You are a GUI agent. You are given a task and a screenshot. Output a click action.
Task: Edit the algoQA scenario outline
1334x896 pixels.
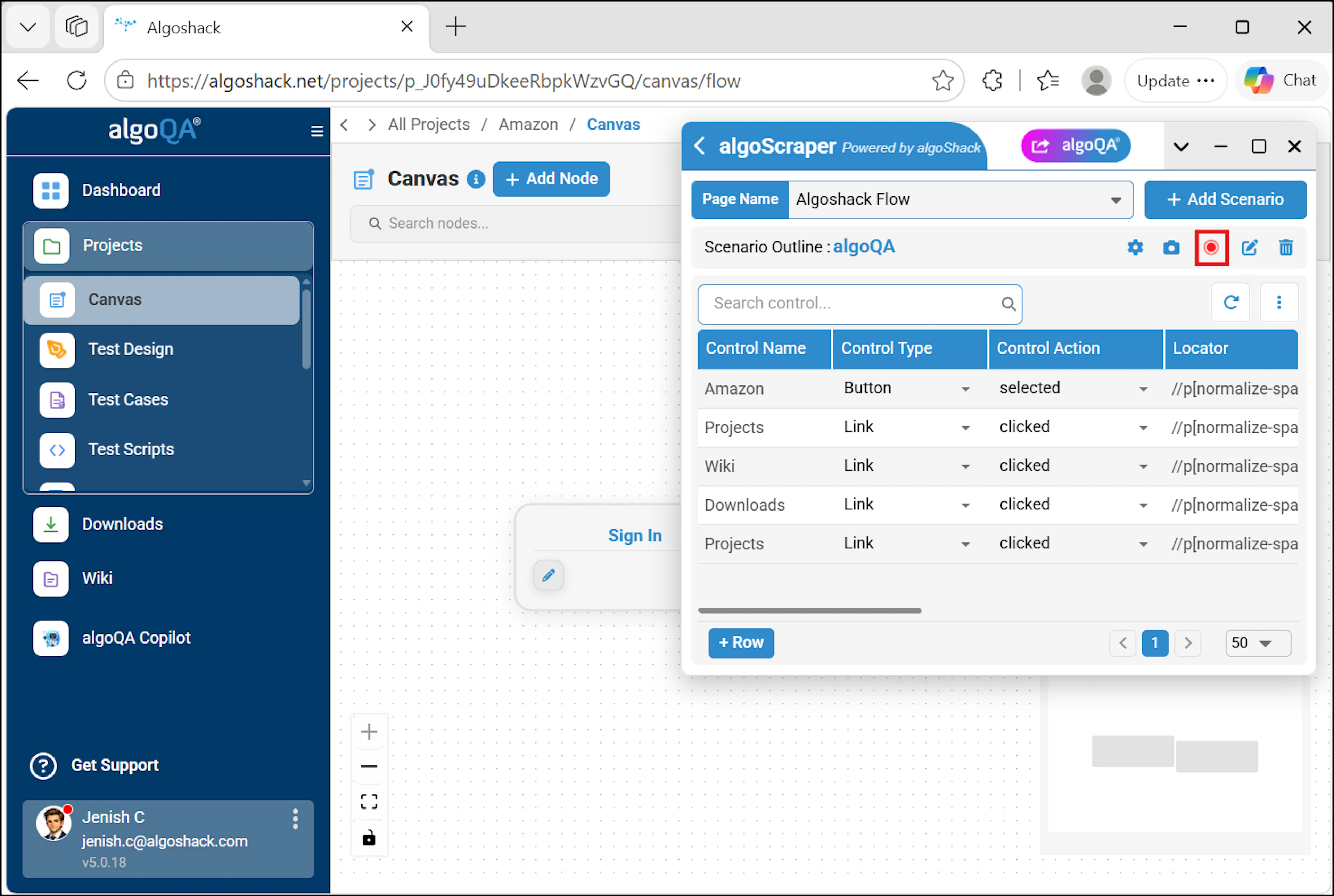point(1250,247)
